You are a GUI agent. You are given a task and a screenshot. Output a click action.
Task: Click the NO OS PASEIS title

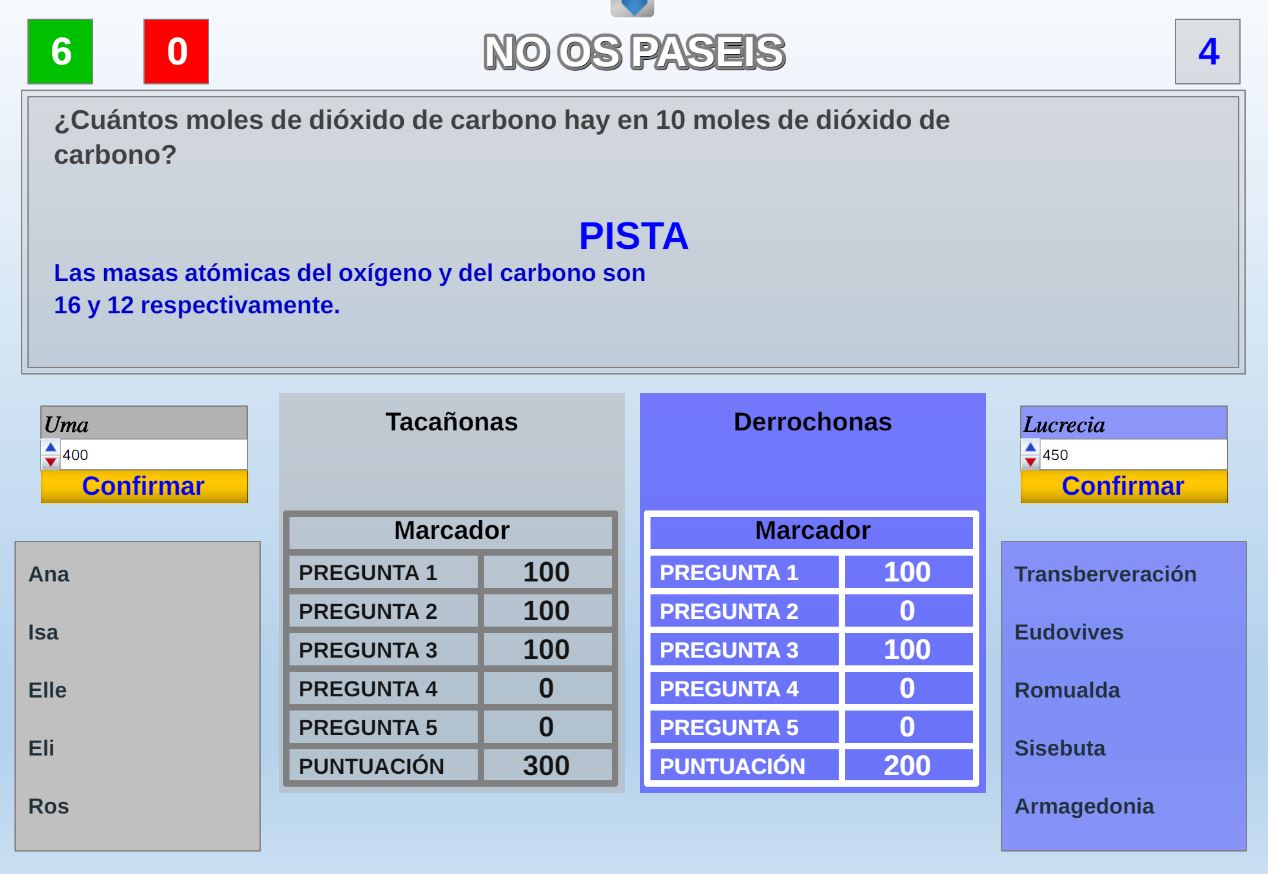[634, 52]
